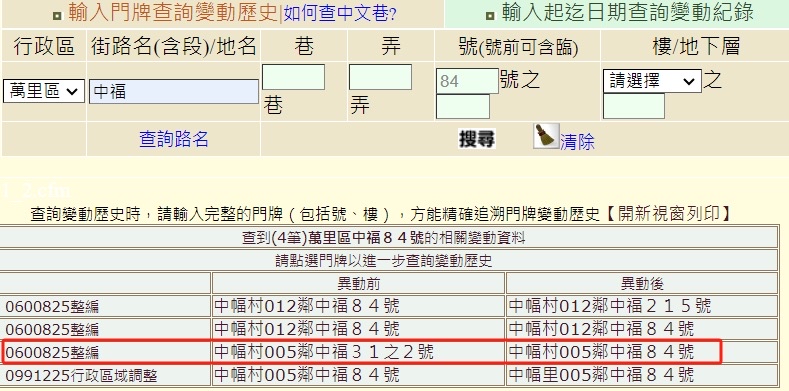Image resolution: width=789 pixels, height=391 pixels.
Task: Click the broom clear icon
Action: point(545,136)
